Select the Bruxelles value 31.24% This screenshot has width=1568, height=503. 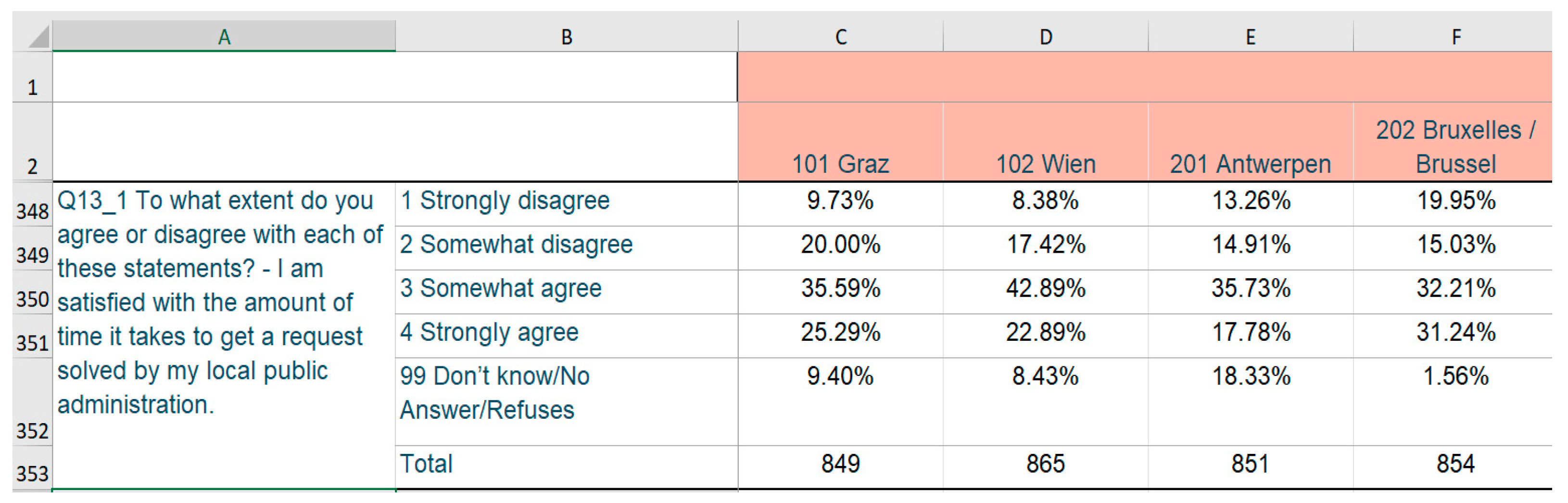1455,333
